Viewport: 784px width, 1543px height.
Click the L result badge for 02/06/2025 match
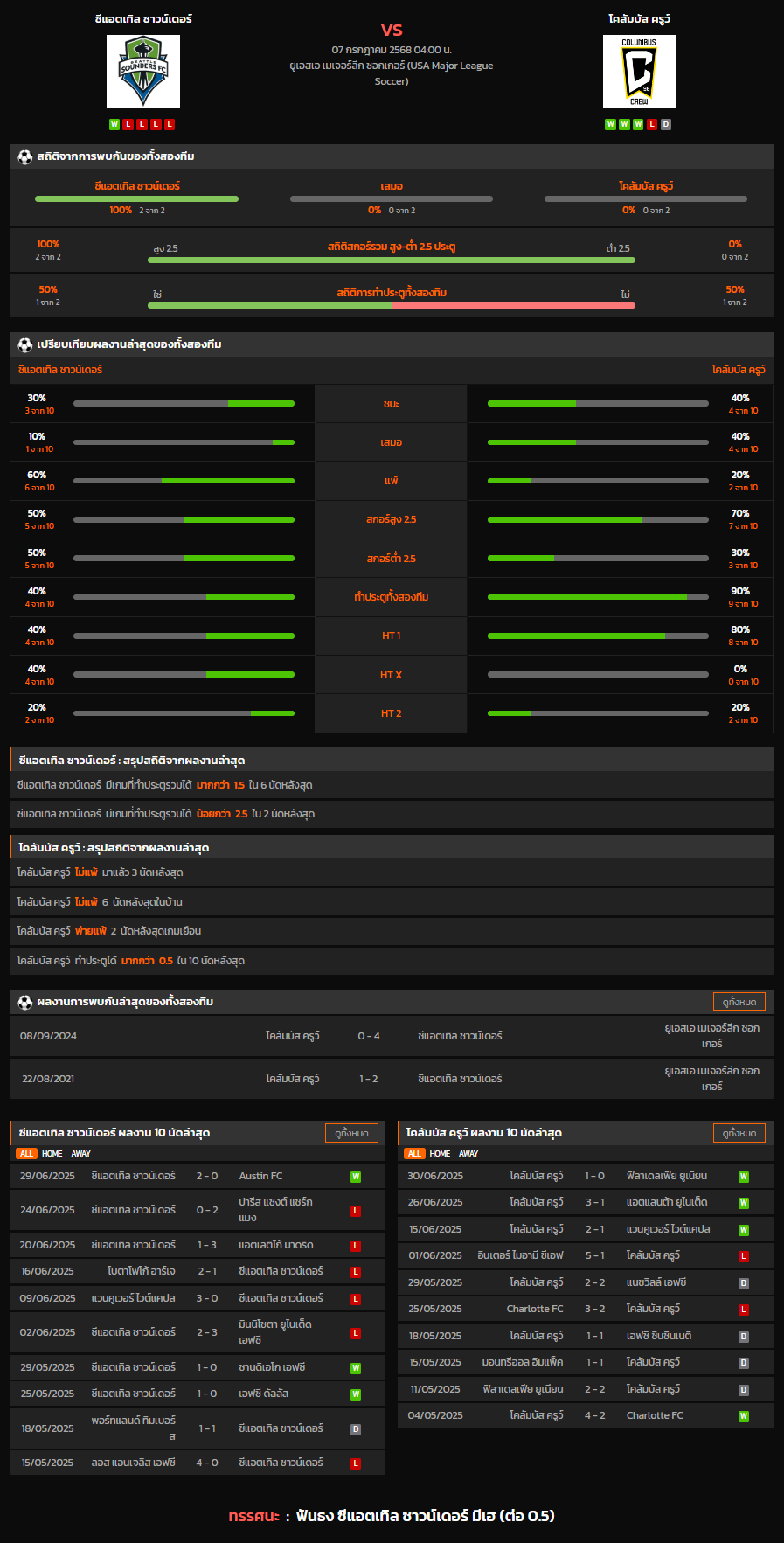(x=356, y=1333)
